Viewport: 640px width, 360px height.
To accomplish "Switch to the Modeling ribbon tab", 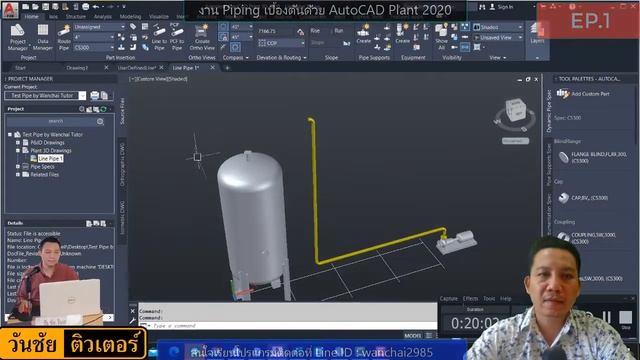I will click(x=130, y=17).
